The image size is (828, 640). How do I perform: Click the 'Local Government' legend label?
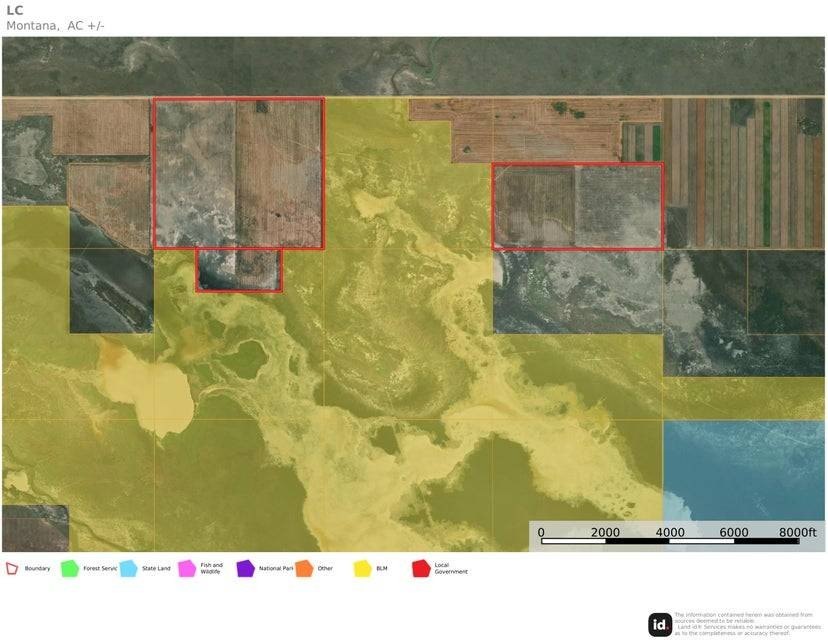[450, 568]
